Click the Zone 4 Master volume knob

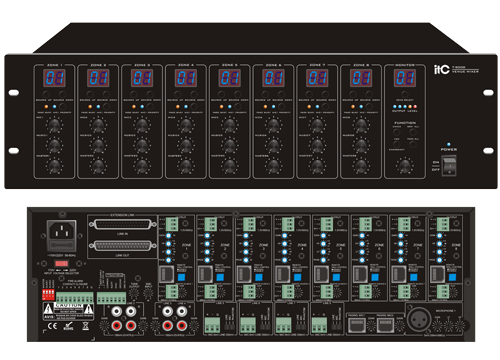[x=186, y=166]
